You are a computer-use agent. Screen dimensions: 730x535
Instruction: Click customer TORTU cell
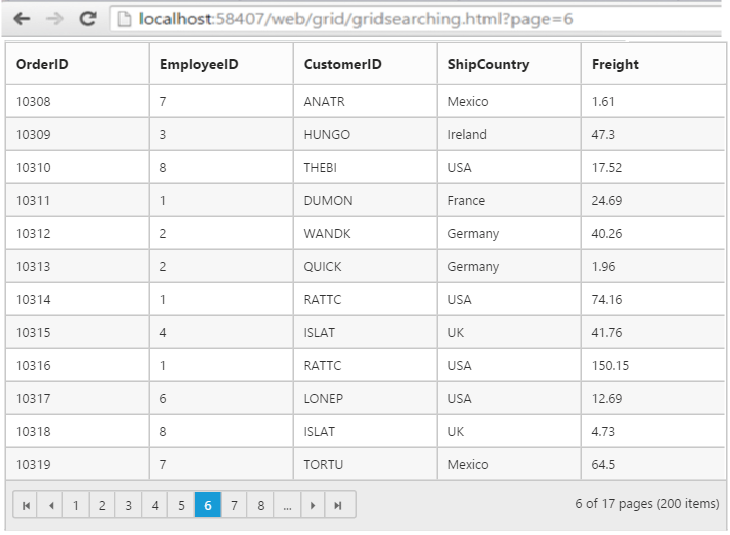(x=365, y=464)
